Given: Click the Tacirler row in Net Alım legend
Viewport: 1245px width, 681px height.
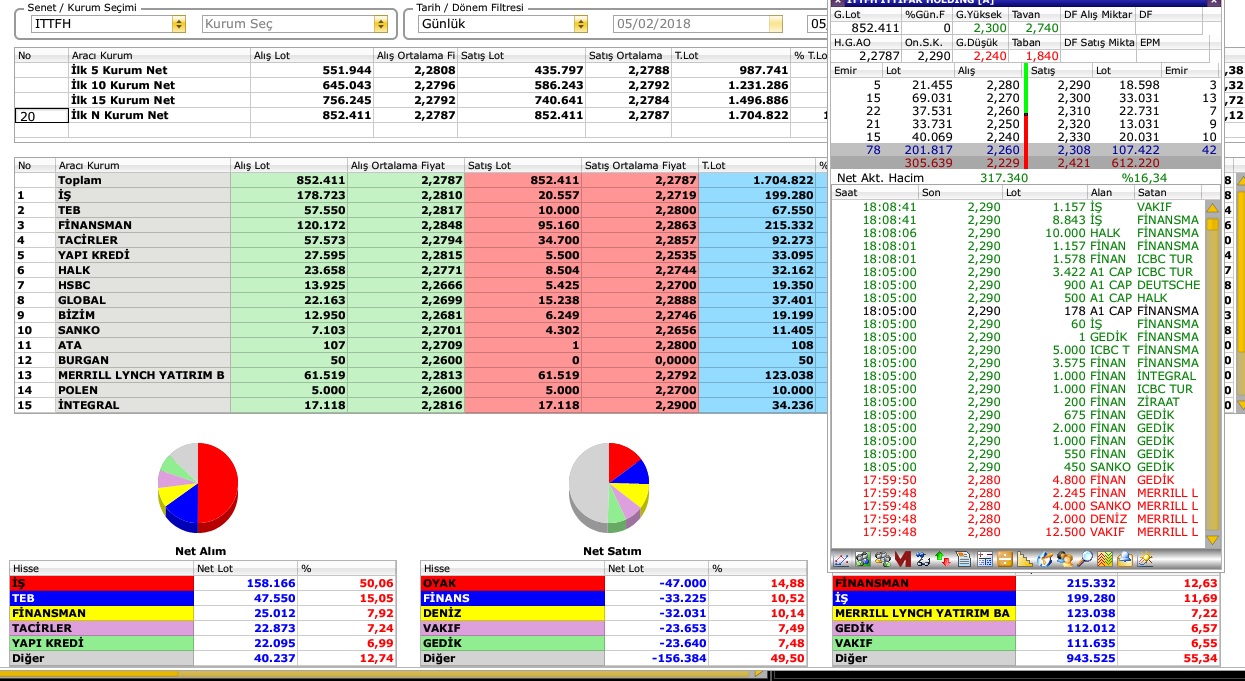Looking at the screenshot, I should tap(203, 628).
